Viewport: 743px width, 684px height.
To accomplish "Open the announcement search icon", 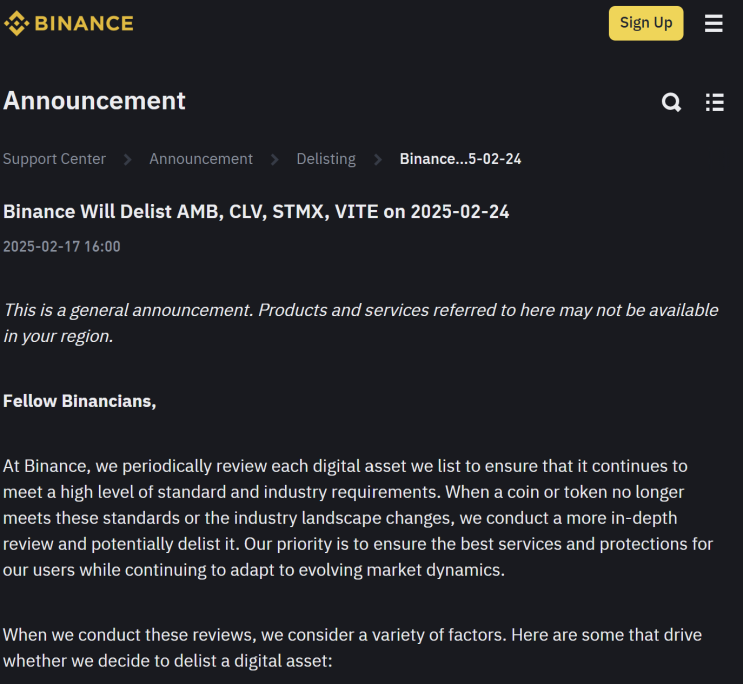I will click(672, 102).
